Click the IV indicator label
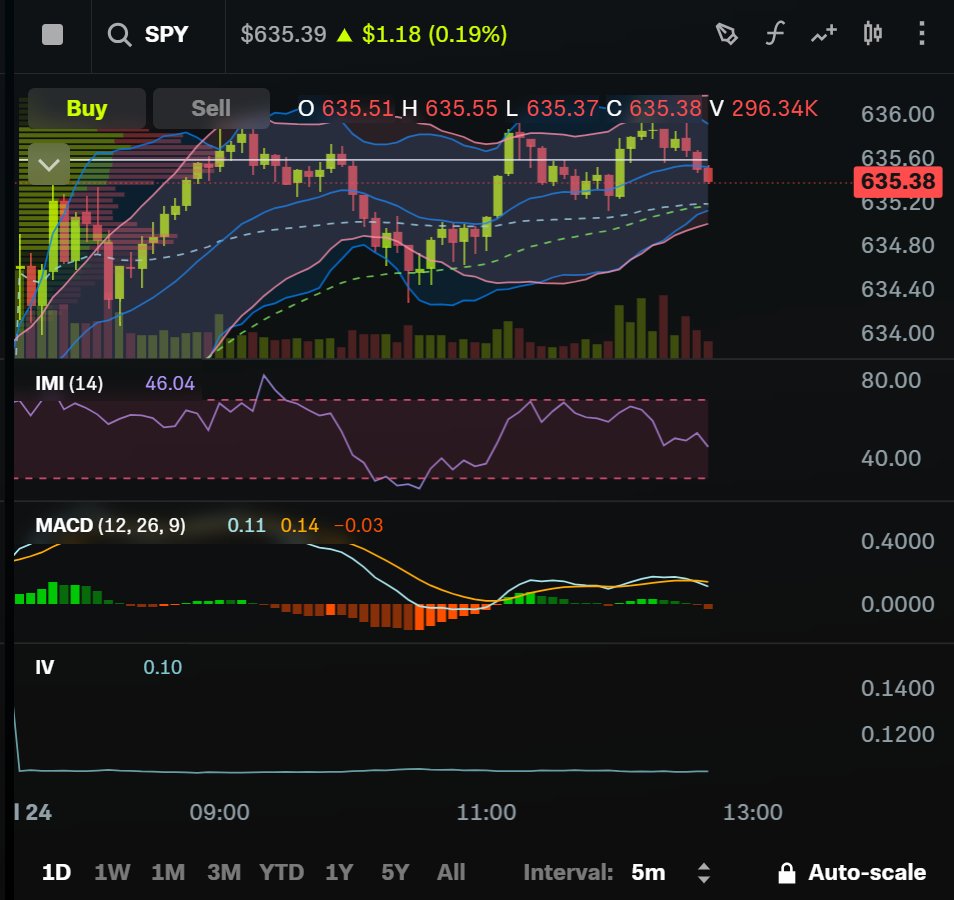 point(44,667)
